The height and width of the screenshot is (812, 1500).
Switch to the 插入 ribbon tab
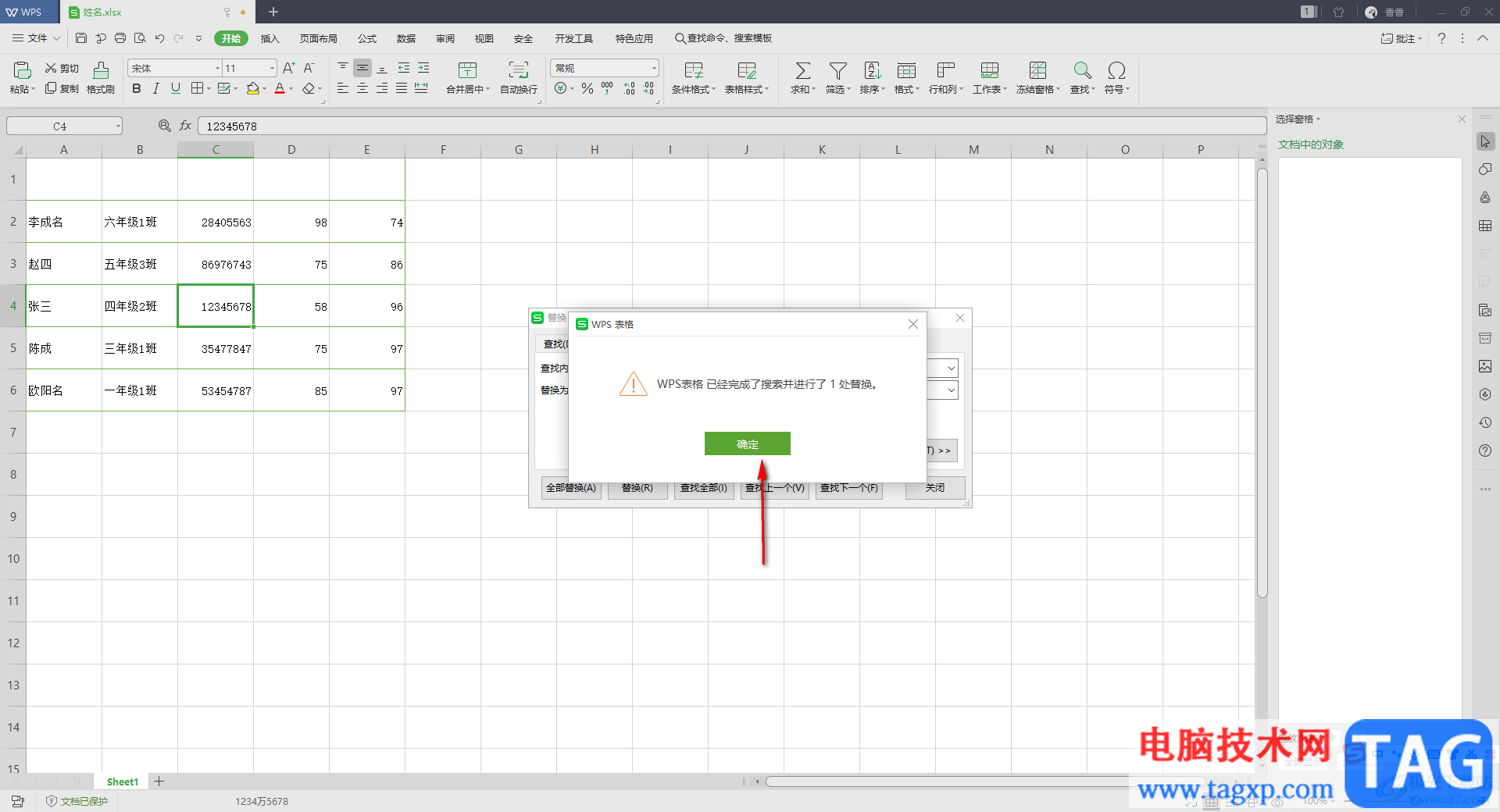[x=270, y=38]
